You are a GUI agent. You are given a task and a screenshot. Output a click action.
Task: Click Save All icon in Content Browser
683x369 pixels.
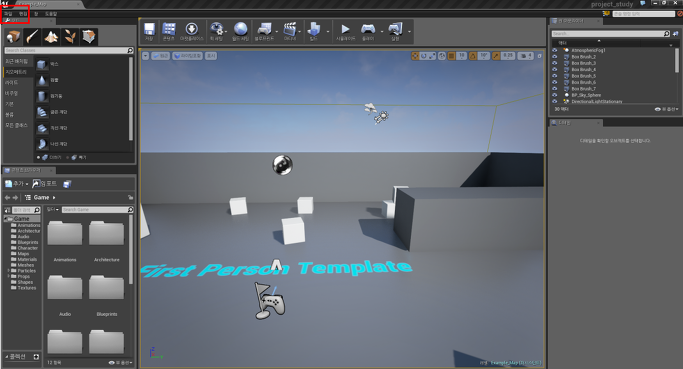[67, 184]
